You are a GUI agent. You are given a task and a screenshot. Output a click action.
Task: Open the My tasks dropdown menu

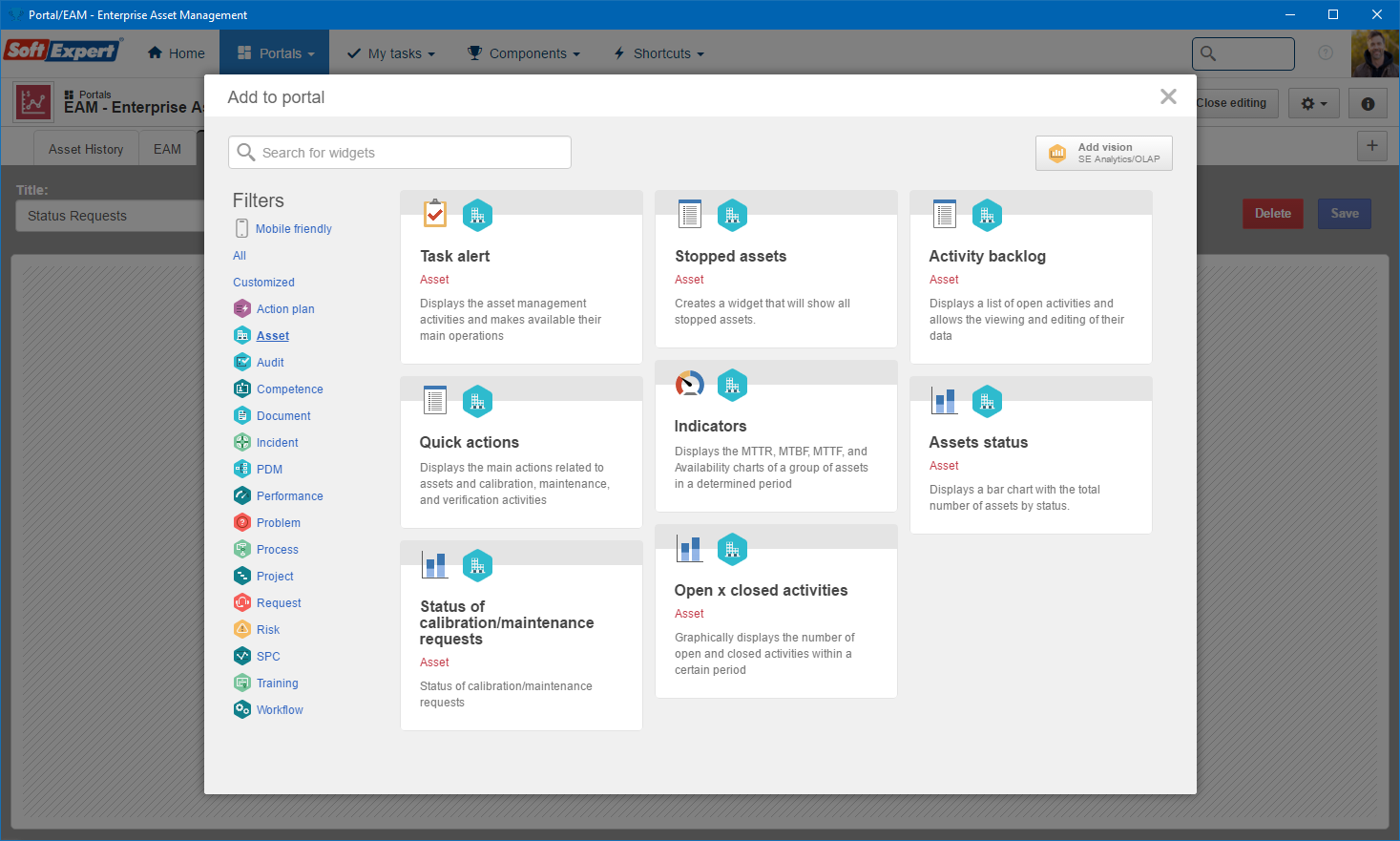tap(390, 53)
